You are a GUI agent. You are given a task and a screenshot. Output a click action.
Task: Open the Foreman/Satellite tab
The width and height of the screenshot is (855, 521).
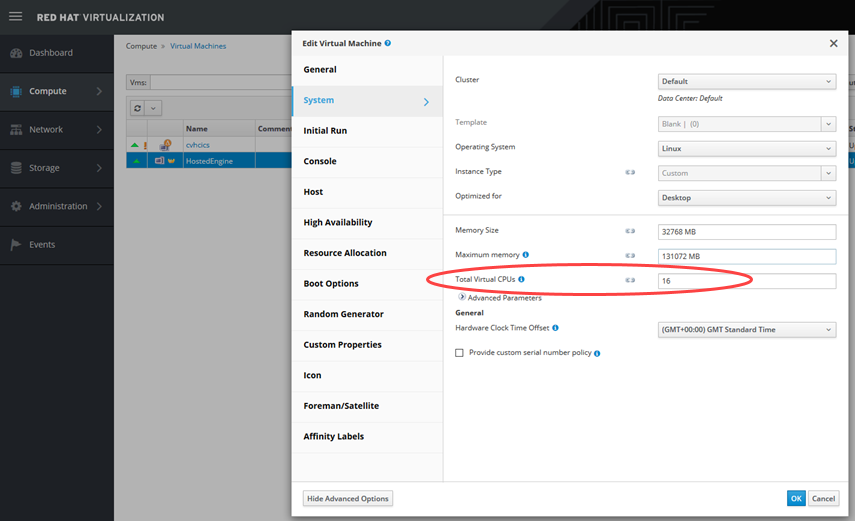(367, 406)
